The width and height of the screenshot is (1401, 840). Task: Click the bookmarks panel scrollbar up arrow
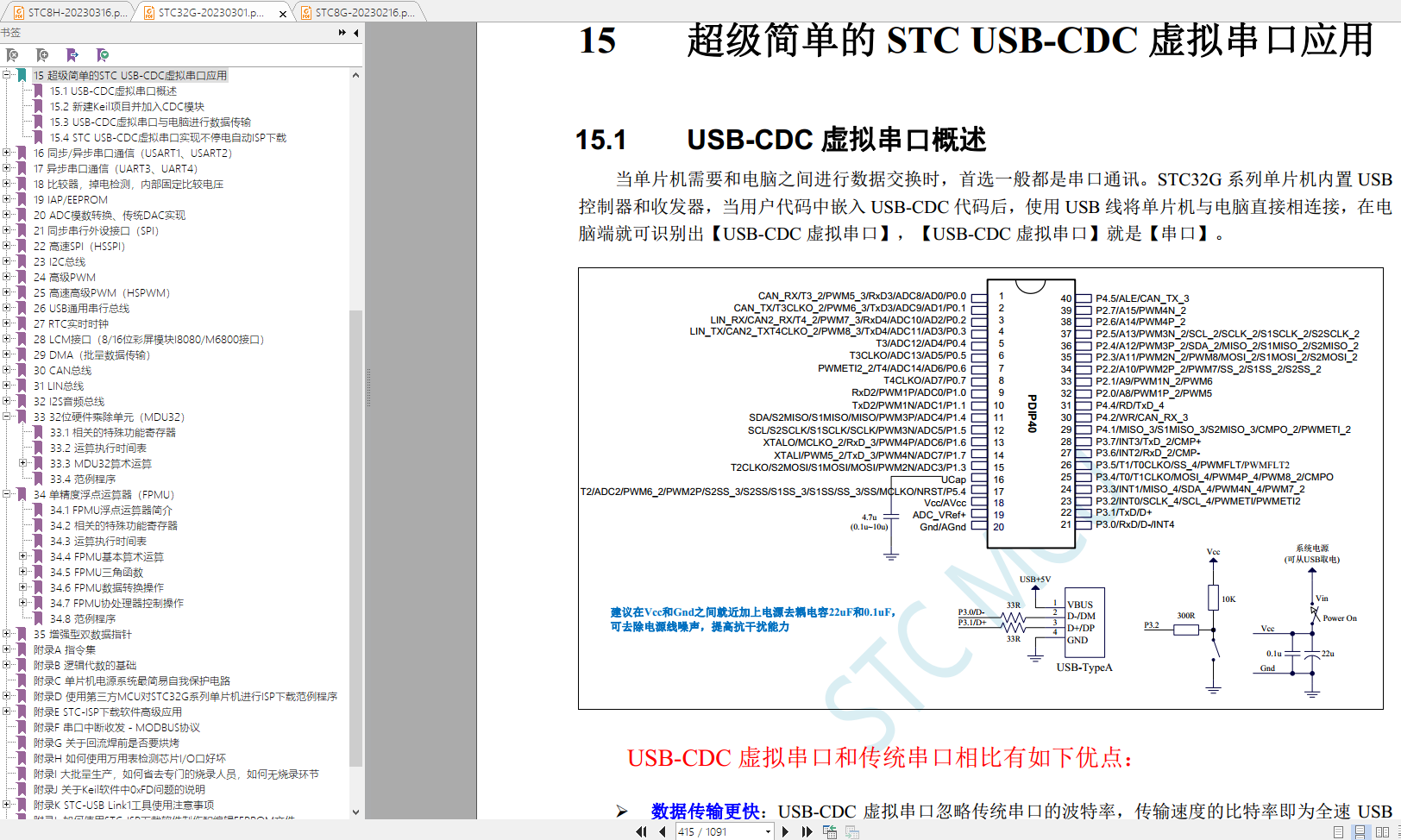pos(356,75)
